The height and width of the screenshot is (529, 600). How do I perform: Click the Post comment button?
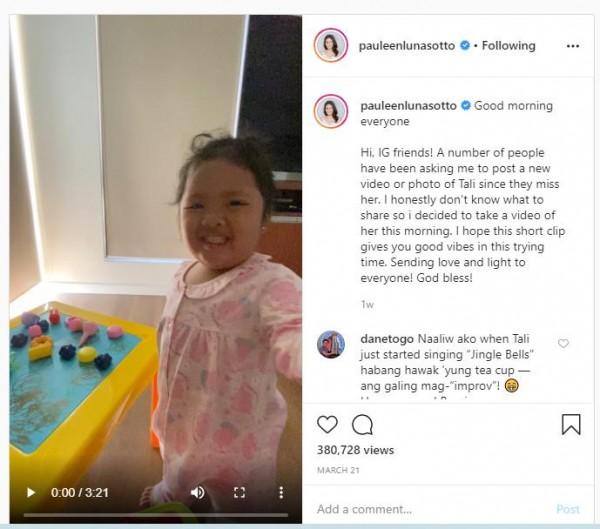(x=568, y=509)
